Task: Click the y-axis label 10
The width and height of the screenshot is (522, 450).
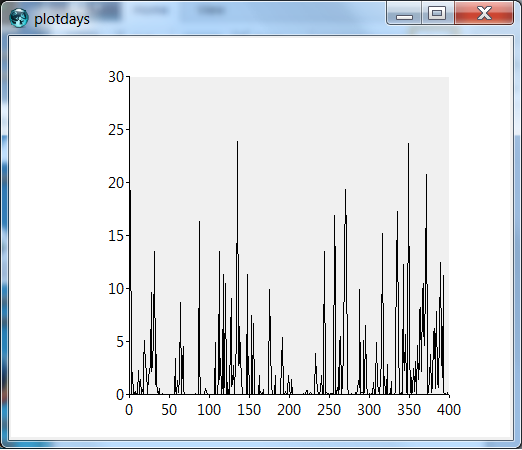Action: click(116, 289)
